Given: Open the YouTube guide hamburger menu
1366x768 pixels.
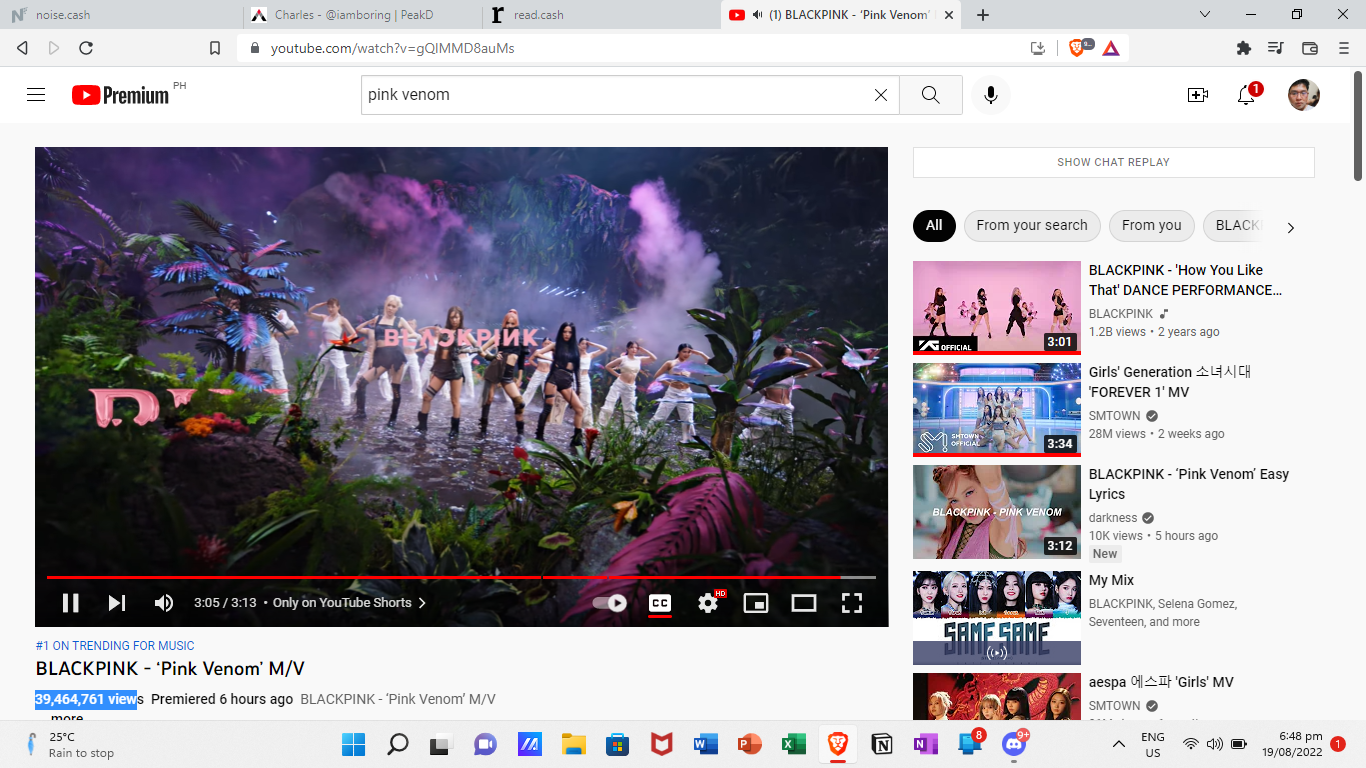Looking at the screenshot, I should [36, 95].
